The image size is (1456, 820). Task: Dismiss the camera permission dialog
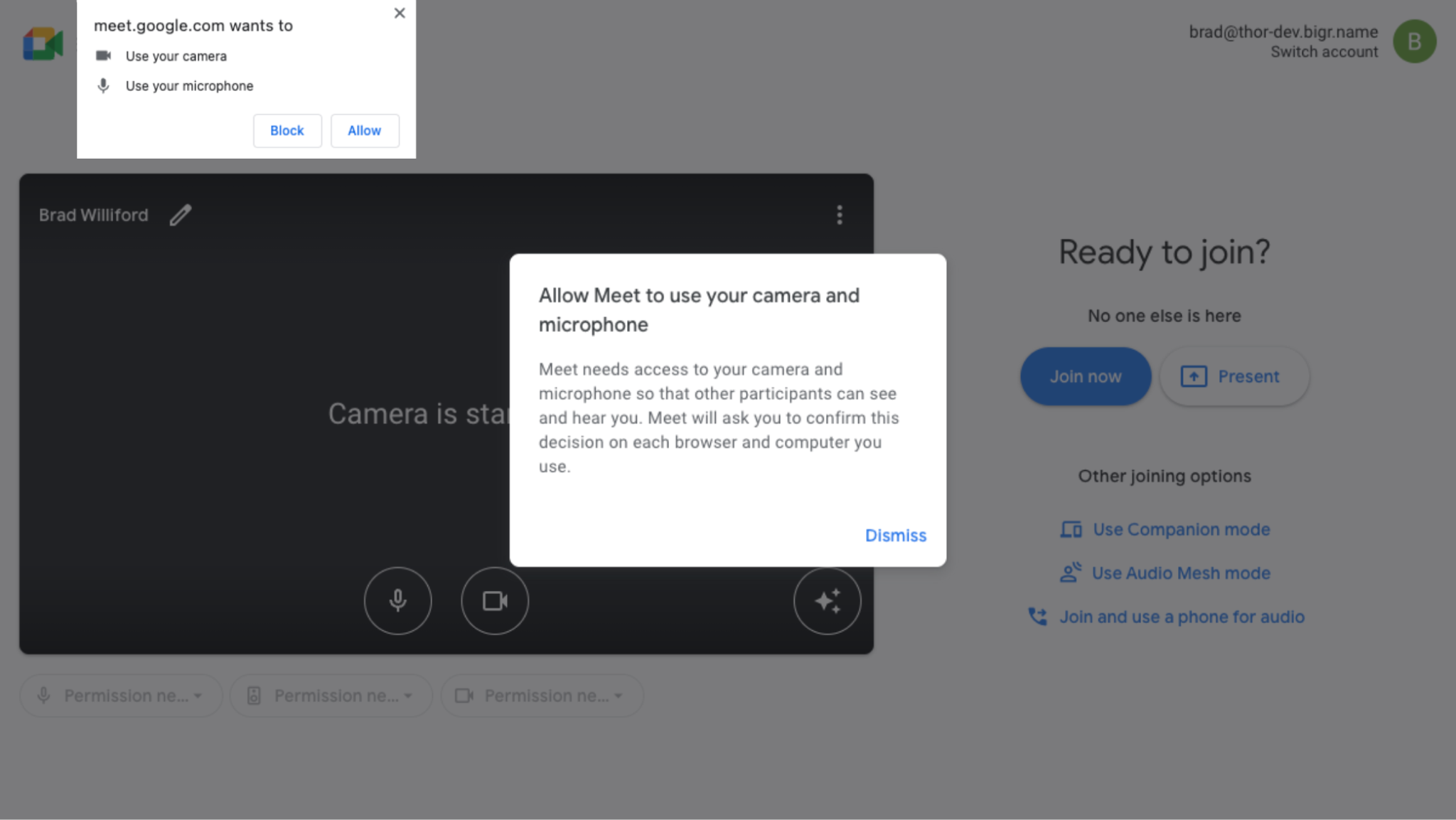pyautogui.click(x=895, y=535)
